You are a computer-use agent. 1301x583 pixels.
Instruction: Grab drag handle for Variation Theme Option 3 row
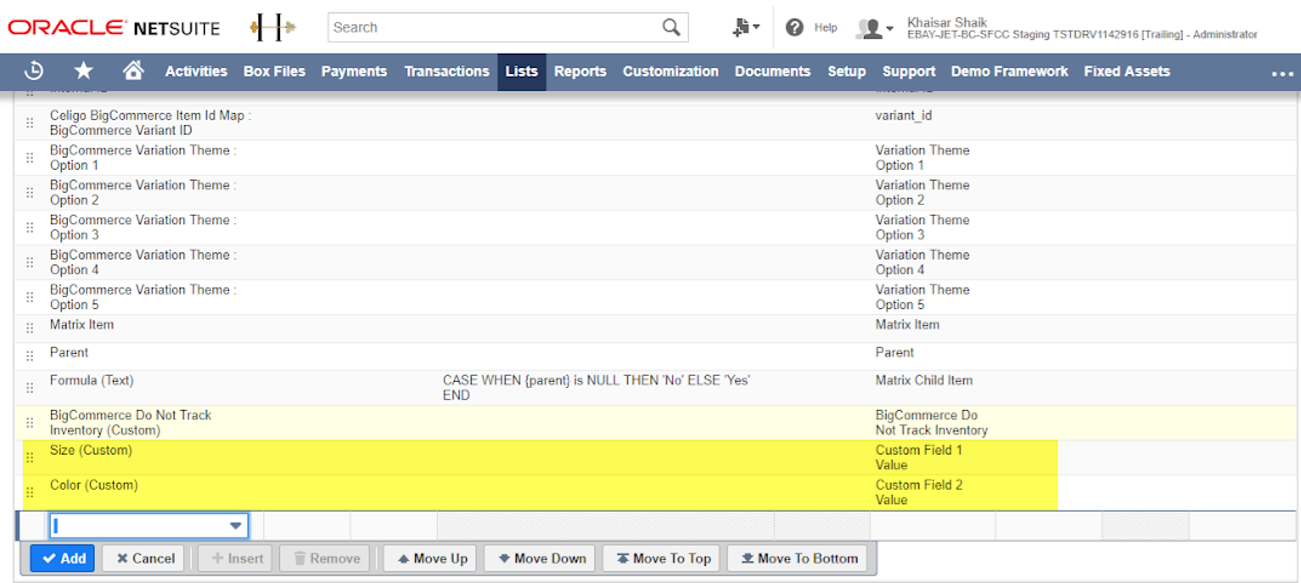pyautogui.click(x=29, y=228)
